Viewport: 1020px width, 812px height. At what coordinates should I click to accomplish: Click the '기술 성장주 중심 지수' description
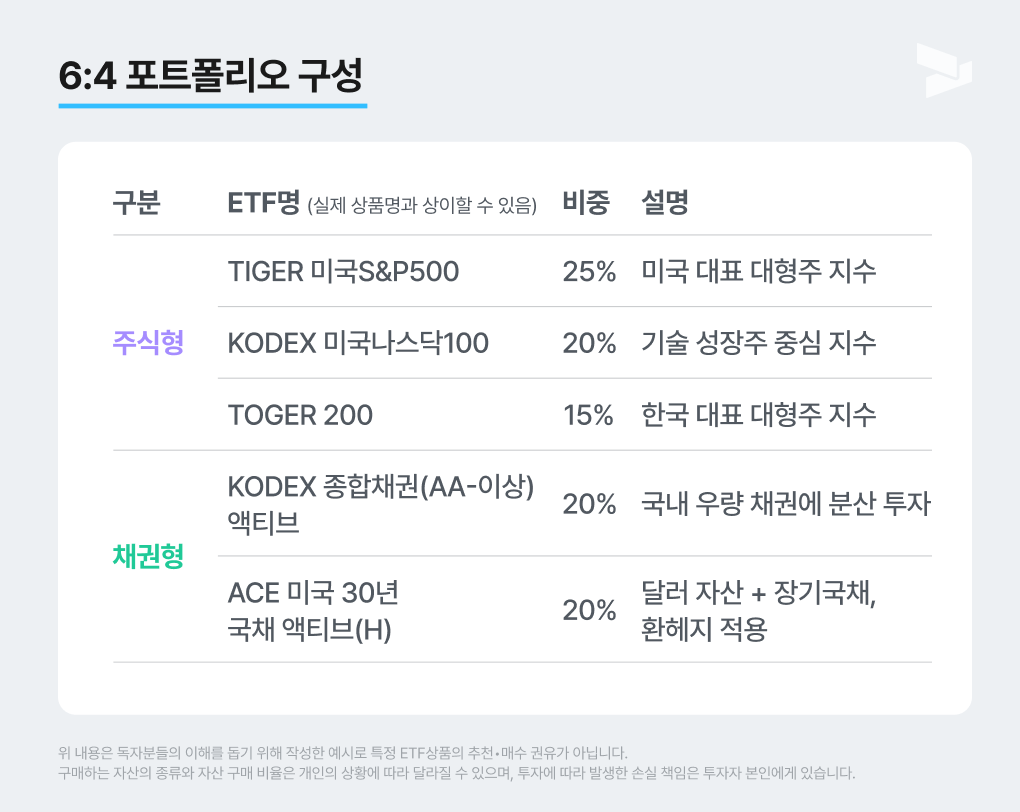[x=758, y=343]
